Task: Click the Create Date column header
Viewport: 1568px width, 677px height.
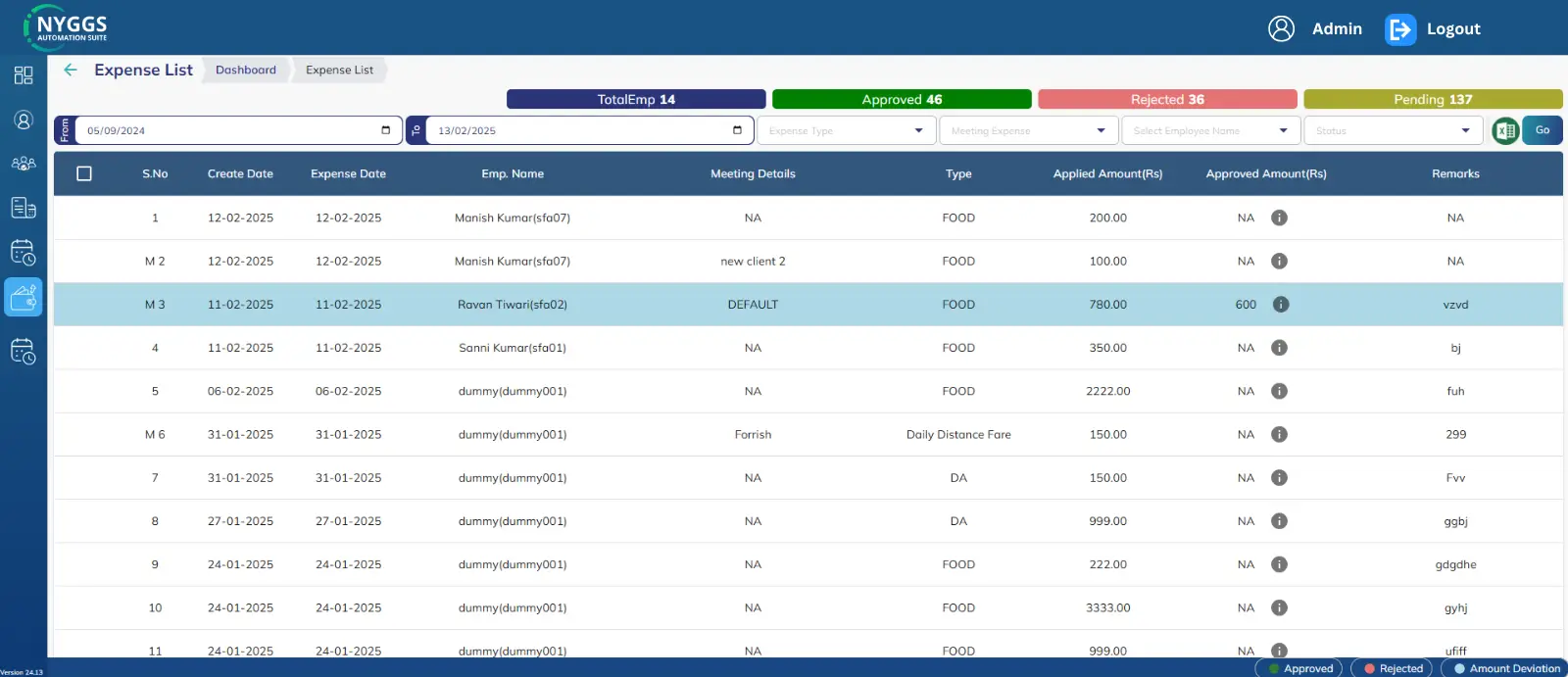Action: (240, 173)
